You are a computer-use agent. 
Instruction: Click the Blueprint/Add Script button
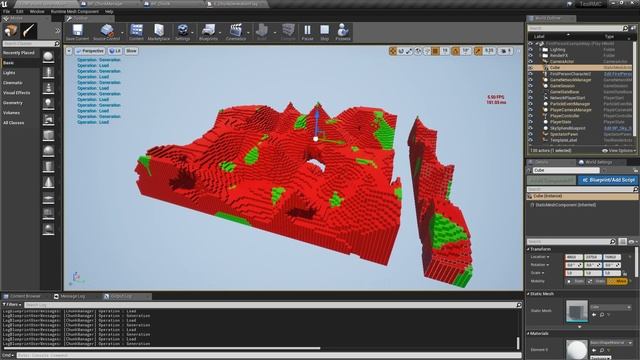pyautogui.click(x=608, y=180)
